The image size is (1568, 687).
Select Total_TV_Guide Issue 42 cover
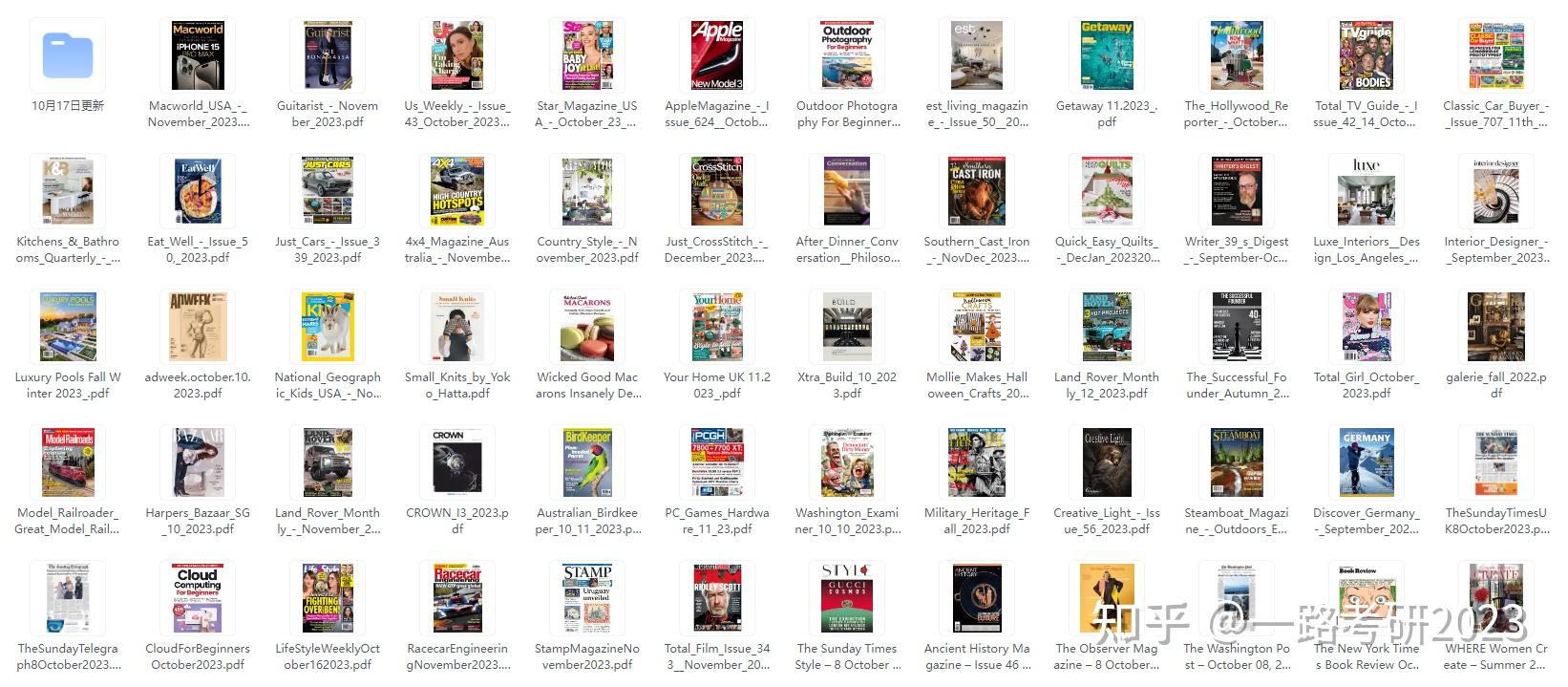pyautogui.click(x=1367, y=55)
